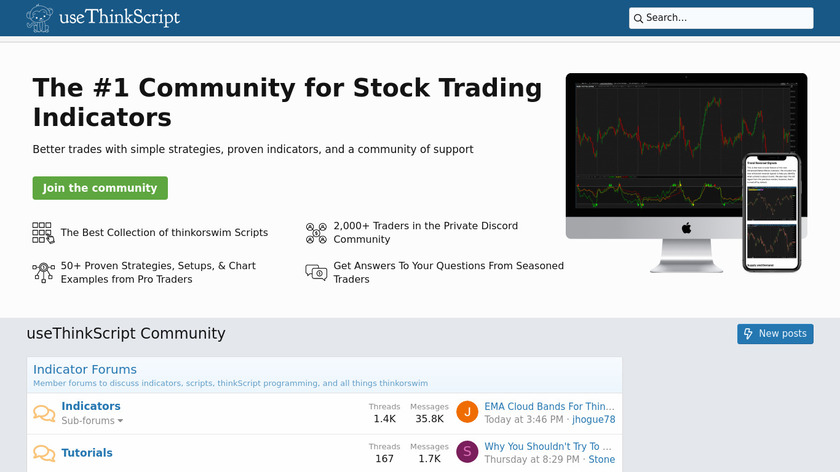
Task: Click the proven strategies icon
Action: click(x=43, y=272)
